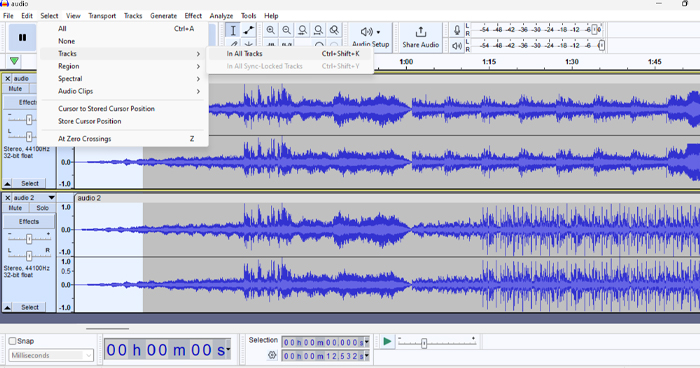Mute the 'audio 2' track

pyautogui.click(x=15, y=208)
